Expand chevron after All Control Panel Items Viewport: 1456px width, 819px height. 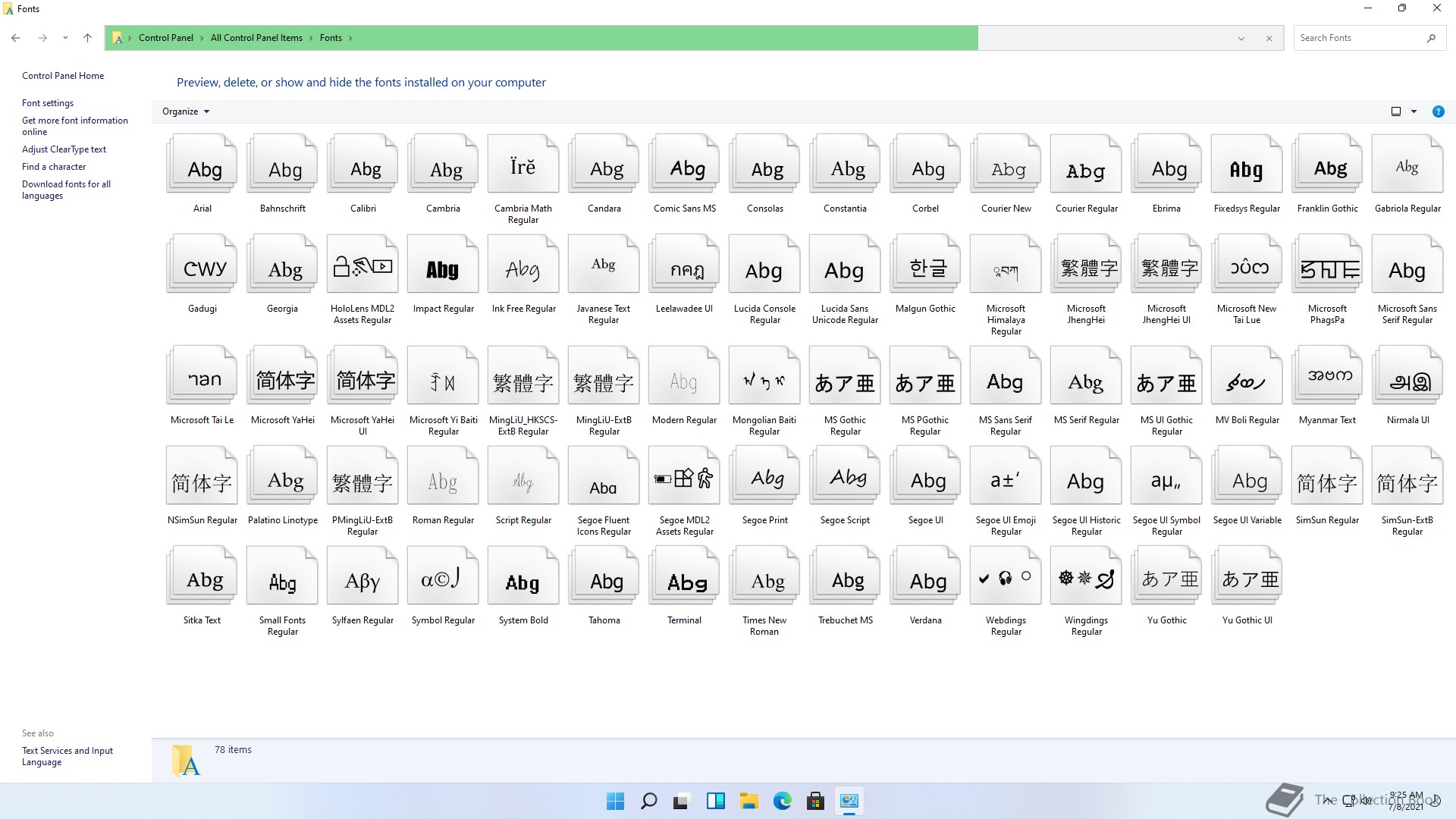(x=311, y=38)
